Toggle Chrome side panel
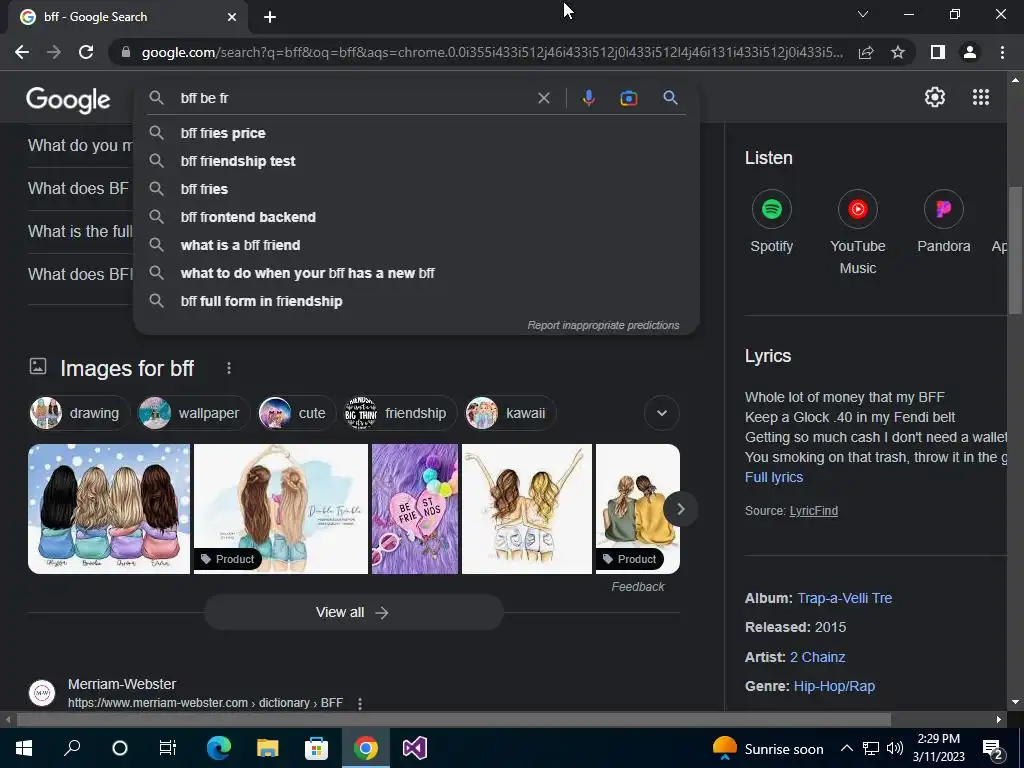This screenshot has width=1024, height=768. pyautogui.click(x=937, y=52)
